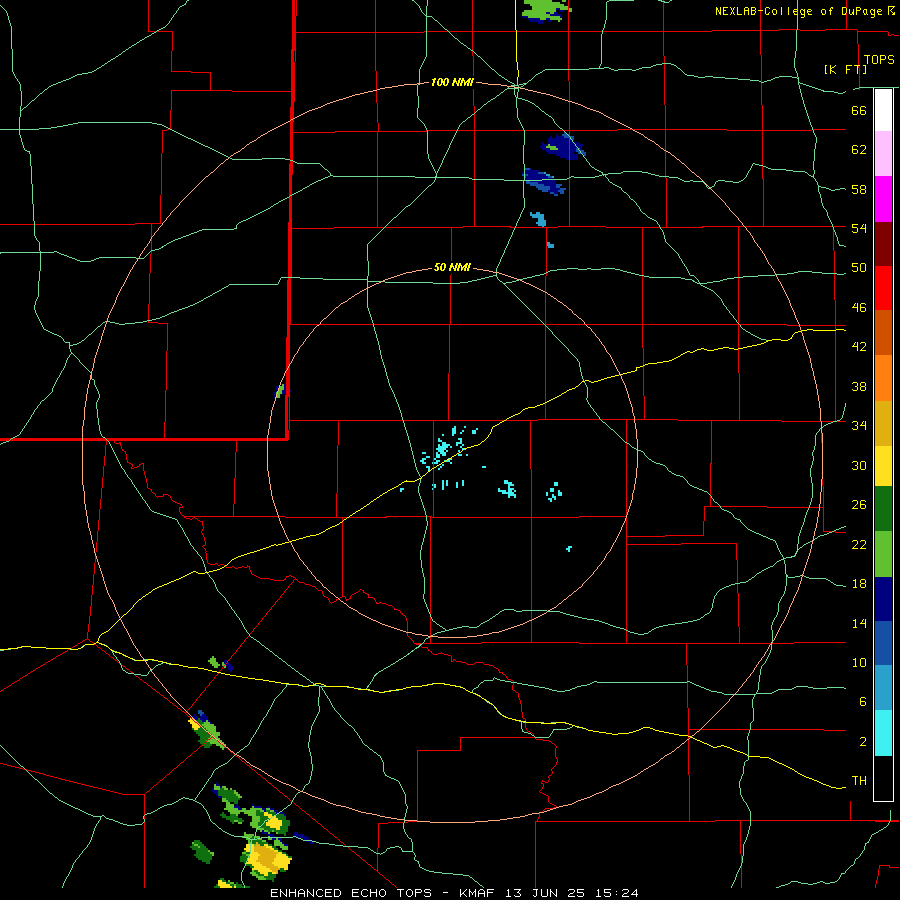Click the '100 NMI' range ring label
This screenshot has width=900, height=900.
(452, 83)
